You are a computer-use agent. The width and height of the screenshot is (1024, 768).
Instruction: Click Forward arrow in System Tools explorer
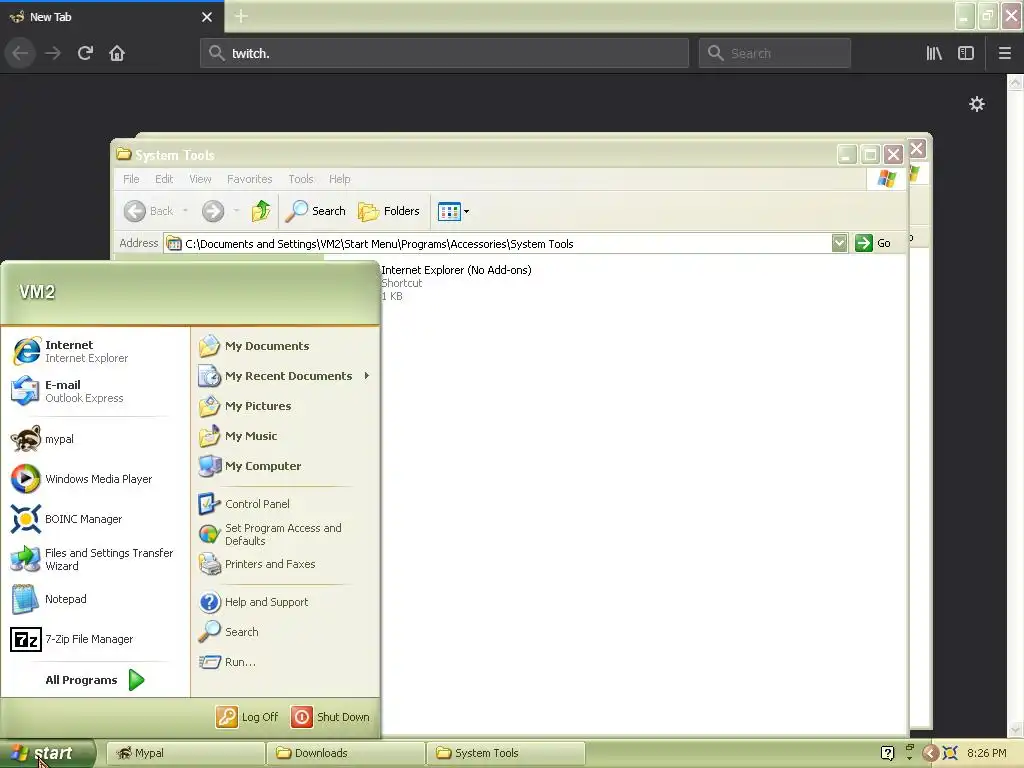(x=213, y=211)
